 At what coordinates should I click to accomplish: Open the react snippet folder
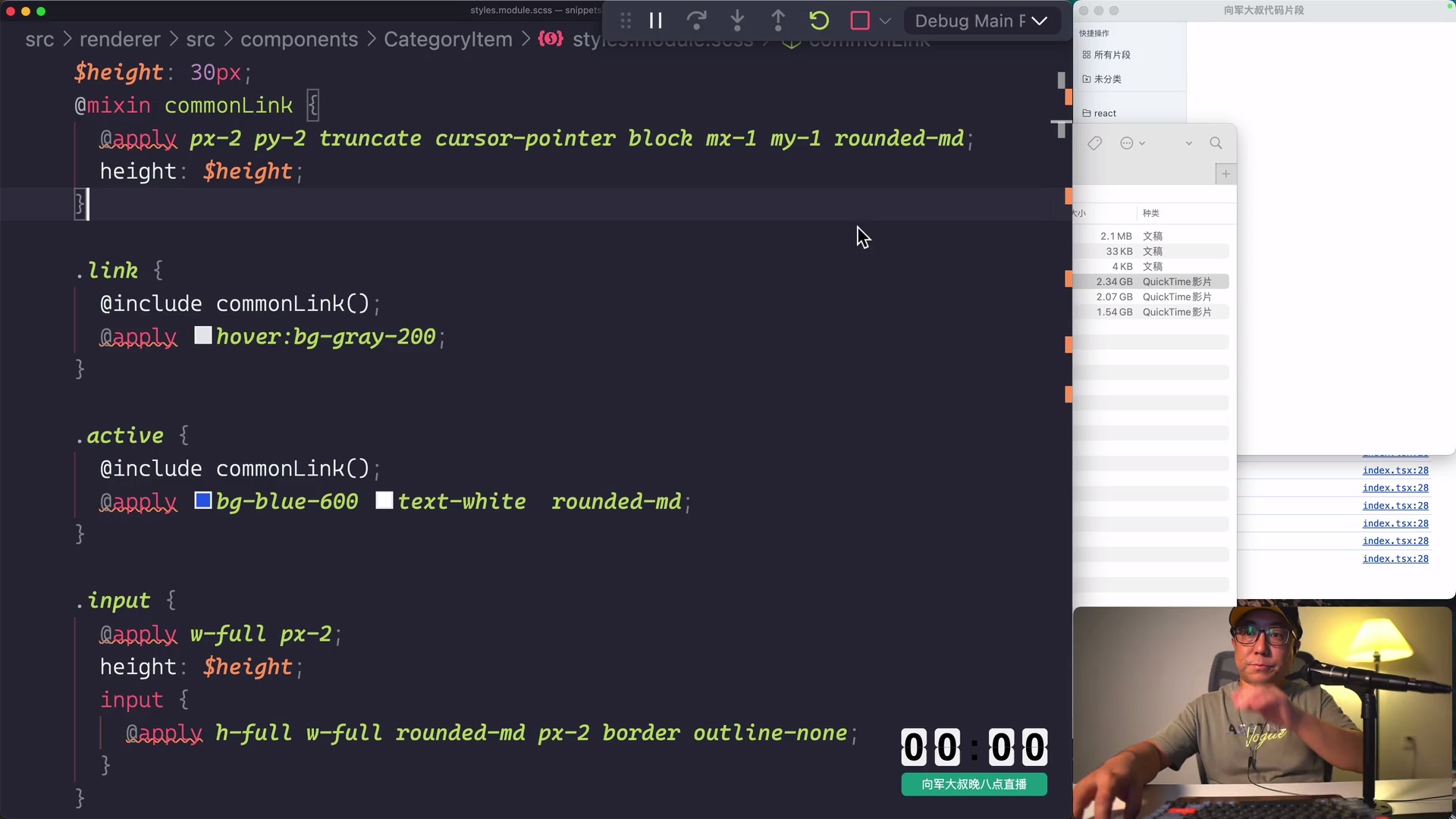tap(1105, 113)
